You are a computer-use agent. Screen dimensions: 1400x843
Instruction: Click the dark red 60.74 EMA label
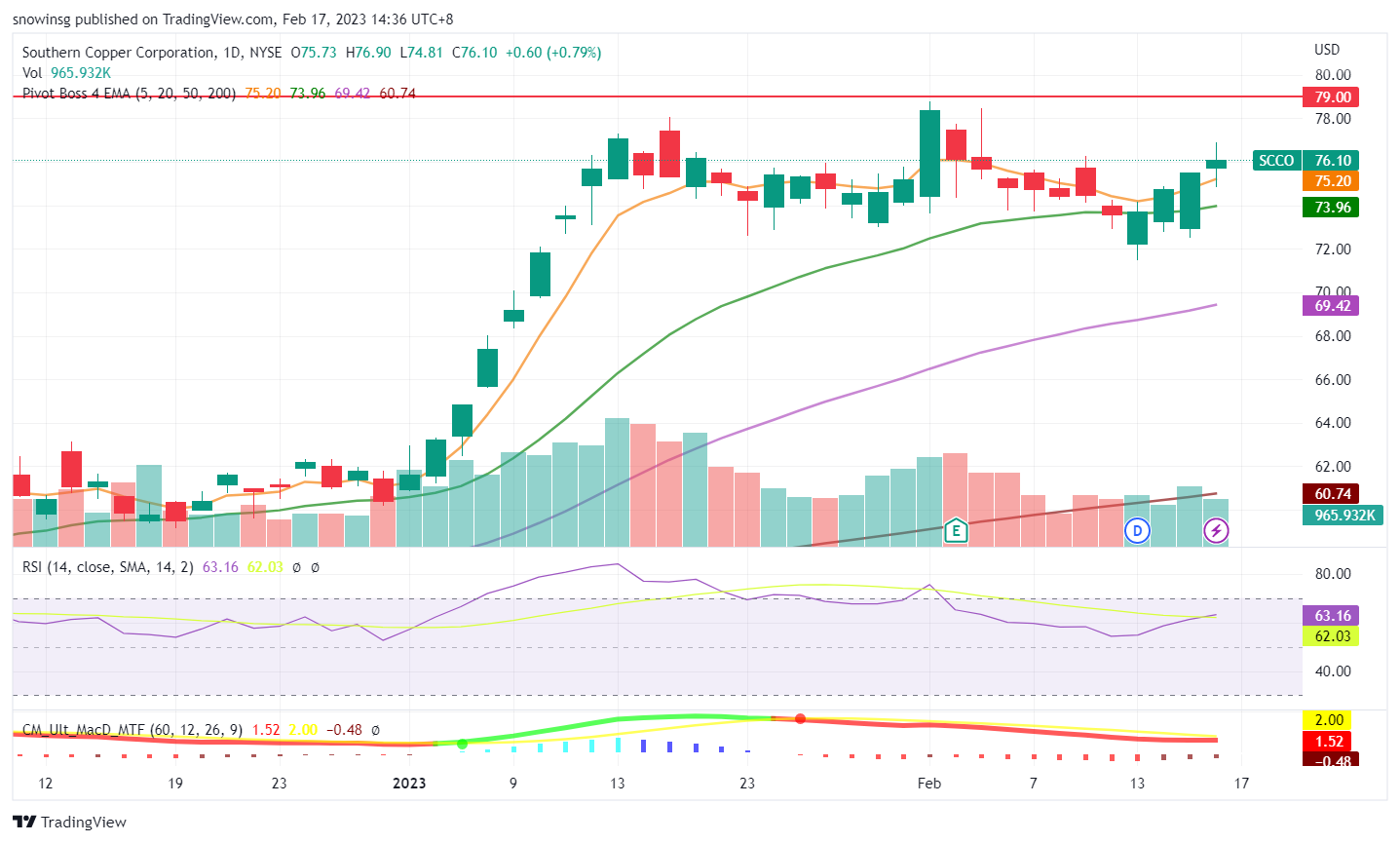tap(1332, 493)
